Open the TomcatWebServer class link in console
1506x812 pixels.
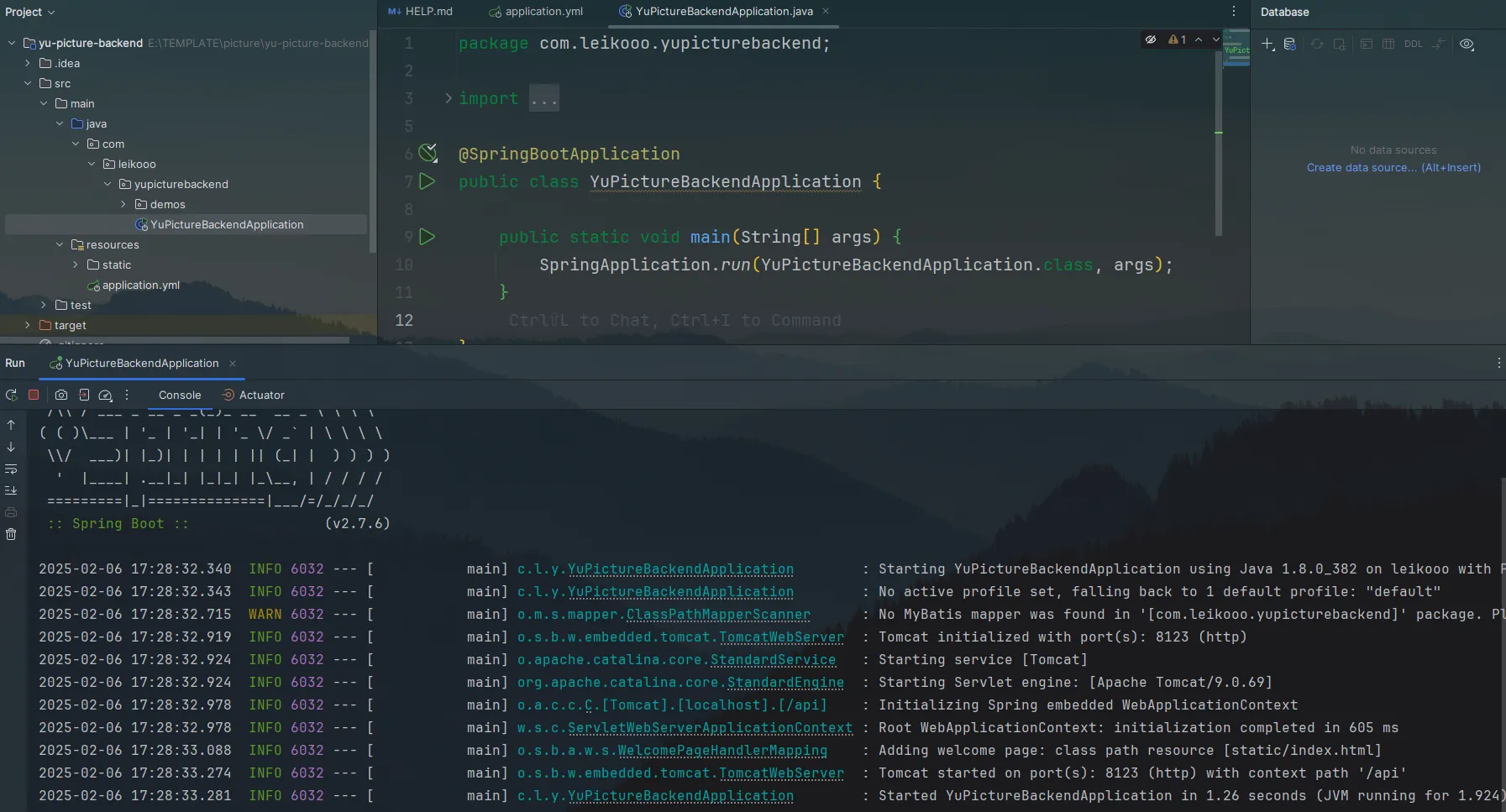(x=781, y=637)
